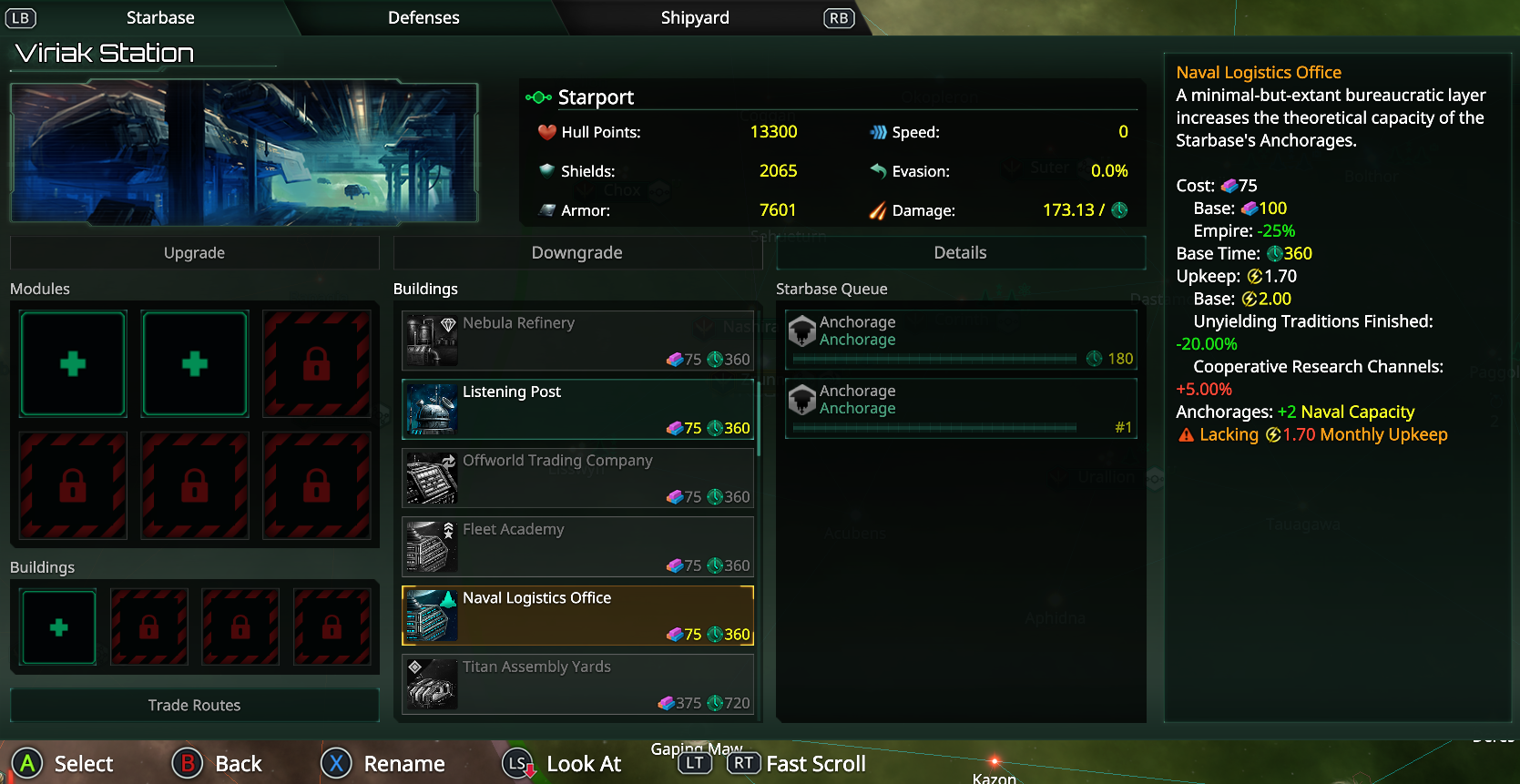The width and height of the screenshot is (1520, 784).
Task: Open the Shipyard tab
Action: tap(695, 17)
